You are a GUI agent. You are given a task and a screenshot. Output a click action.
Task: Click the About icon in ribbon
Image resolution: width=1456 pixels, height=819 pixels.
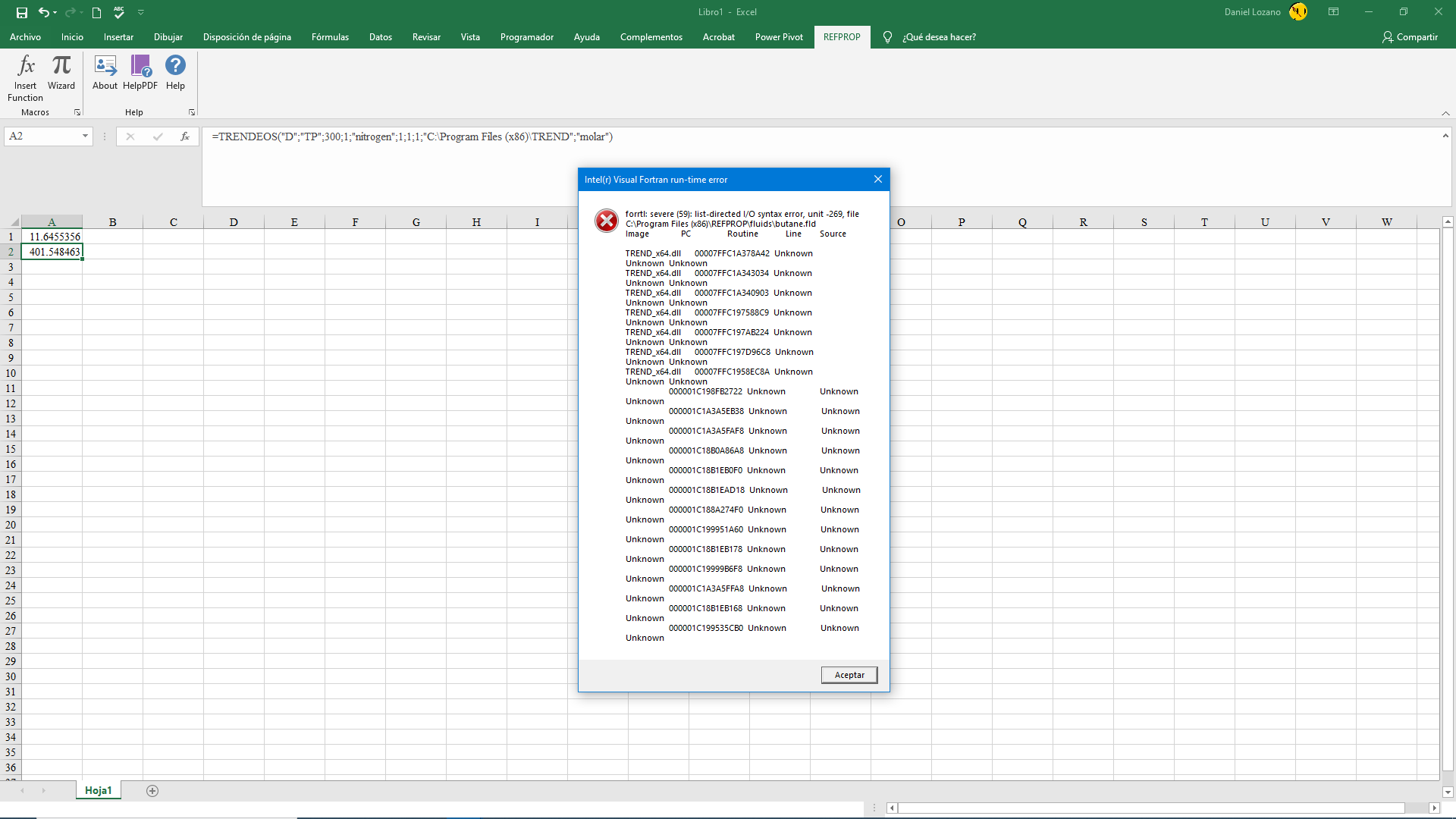pyautogui.click(x=105, y=67)
